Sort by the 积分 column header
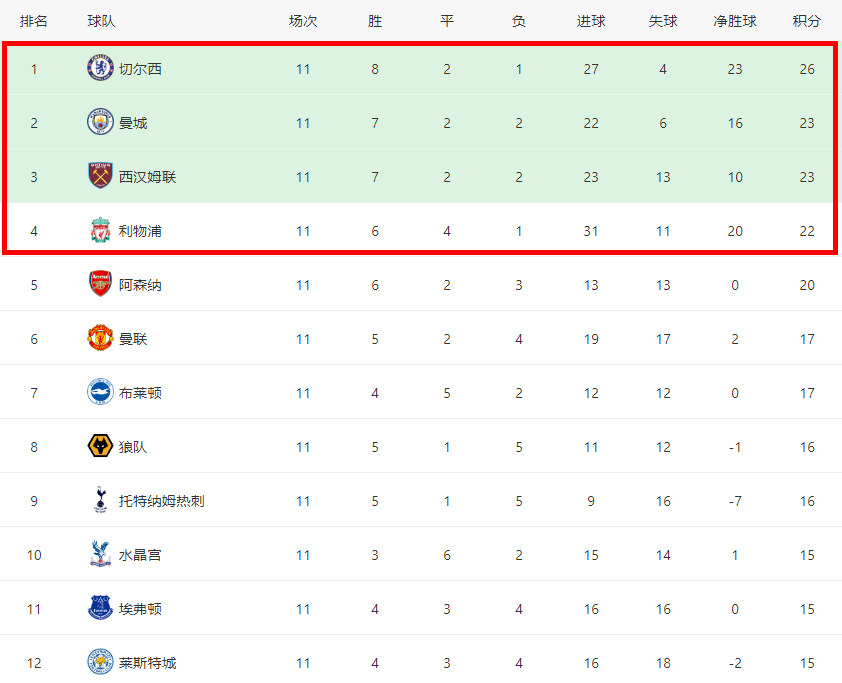This screenshot has height=683, width=842. [807, 21]
